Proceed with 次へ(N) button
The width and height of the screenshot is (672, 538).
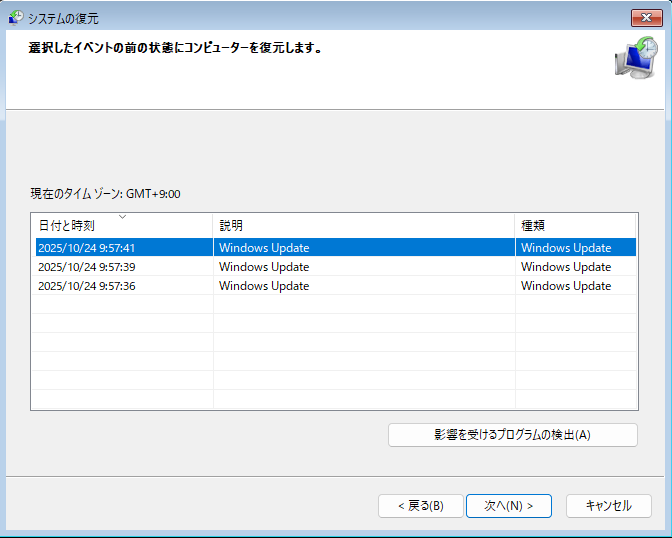click(509, 506)
